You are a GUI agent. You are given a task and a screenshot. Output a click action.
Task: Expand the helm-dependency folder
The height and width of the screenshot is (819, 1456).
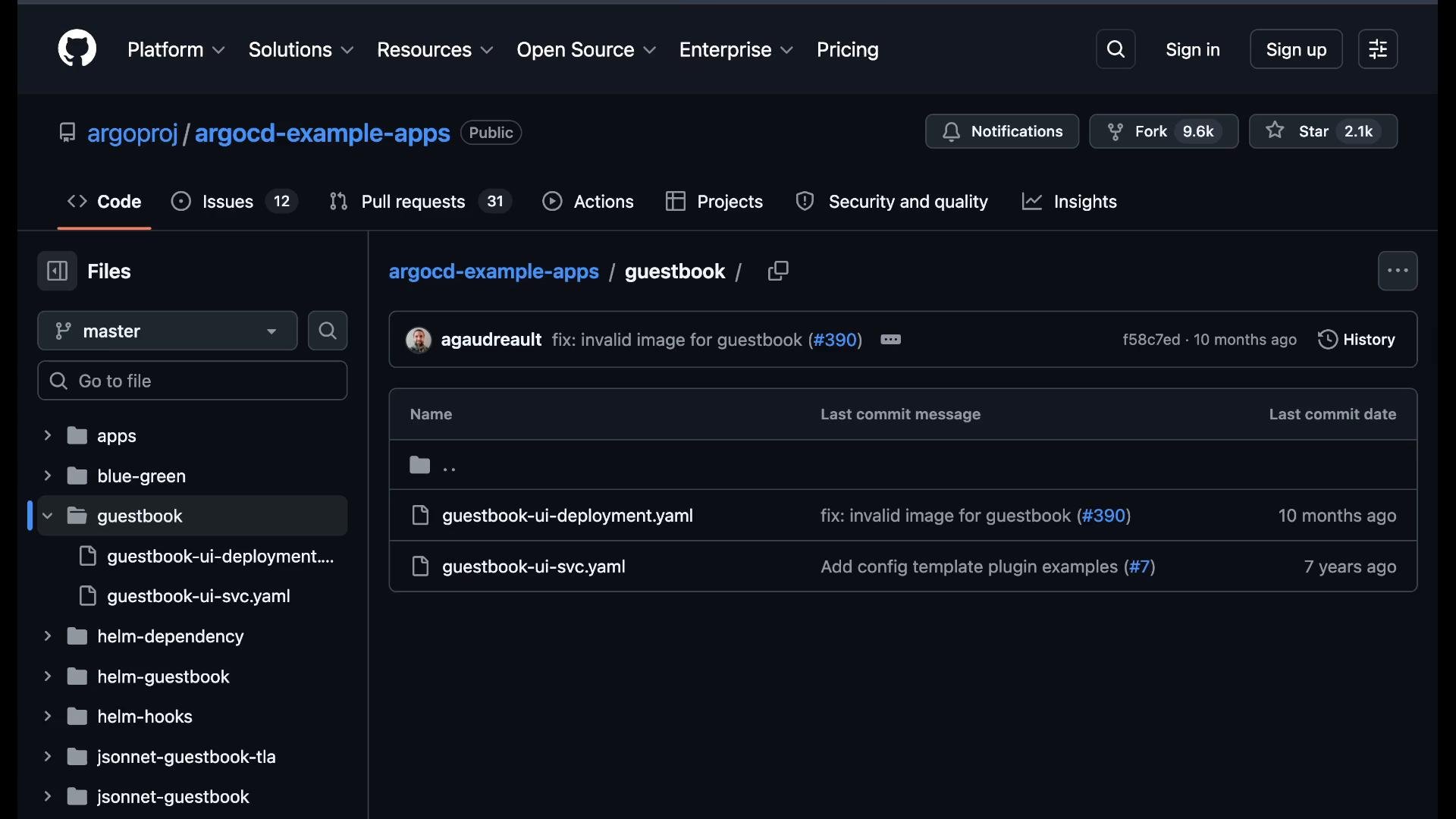pos(48,635)
